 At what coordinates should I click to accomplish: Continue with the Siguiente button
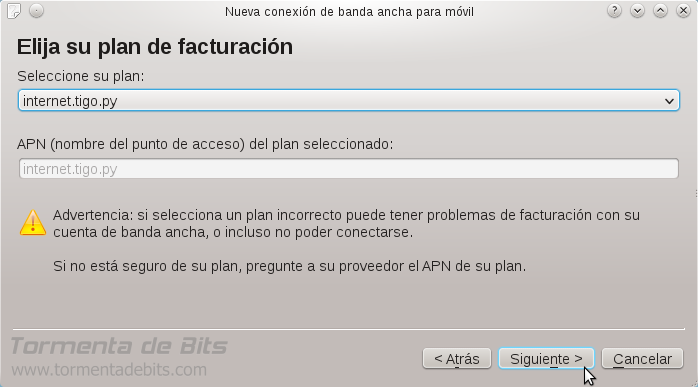click(546, 358)
